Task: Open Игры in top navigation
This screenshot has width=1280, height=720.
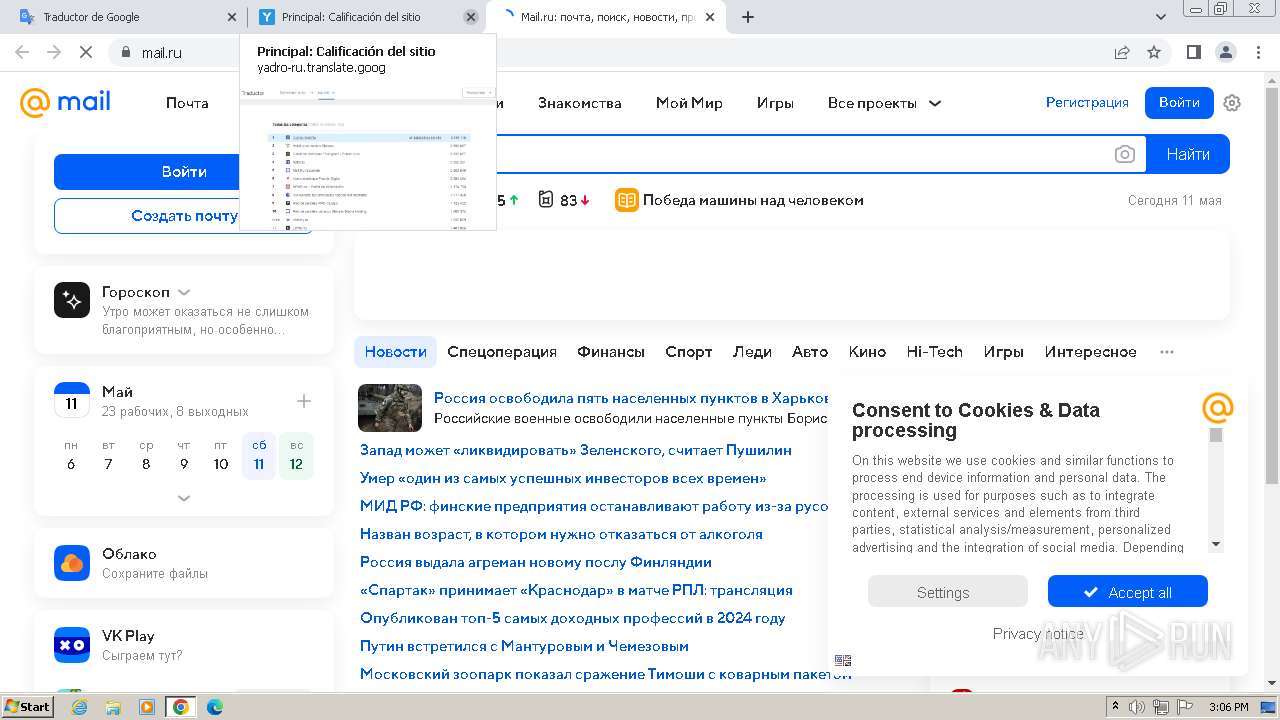Action: pyautogui.click(x=775, y=103)
